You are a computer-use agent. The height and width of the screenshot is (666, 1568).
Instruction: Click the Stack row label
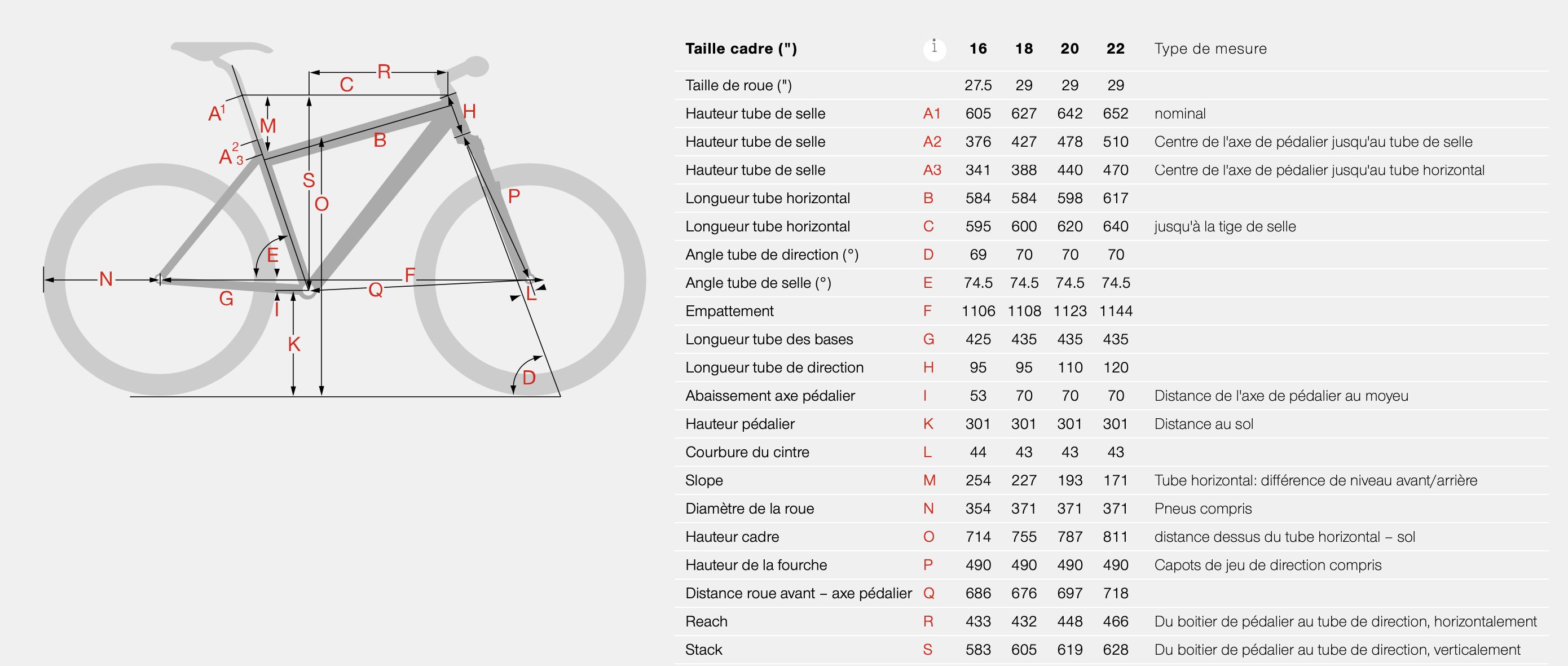coord(703,650)
